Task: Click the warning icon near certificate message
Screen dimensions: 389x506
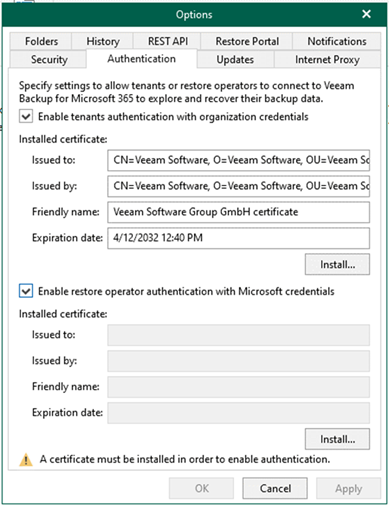Action: pos(26,460)
